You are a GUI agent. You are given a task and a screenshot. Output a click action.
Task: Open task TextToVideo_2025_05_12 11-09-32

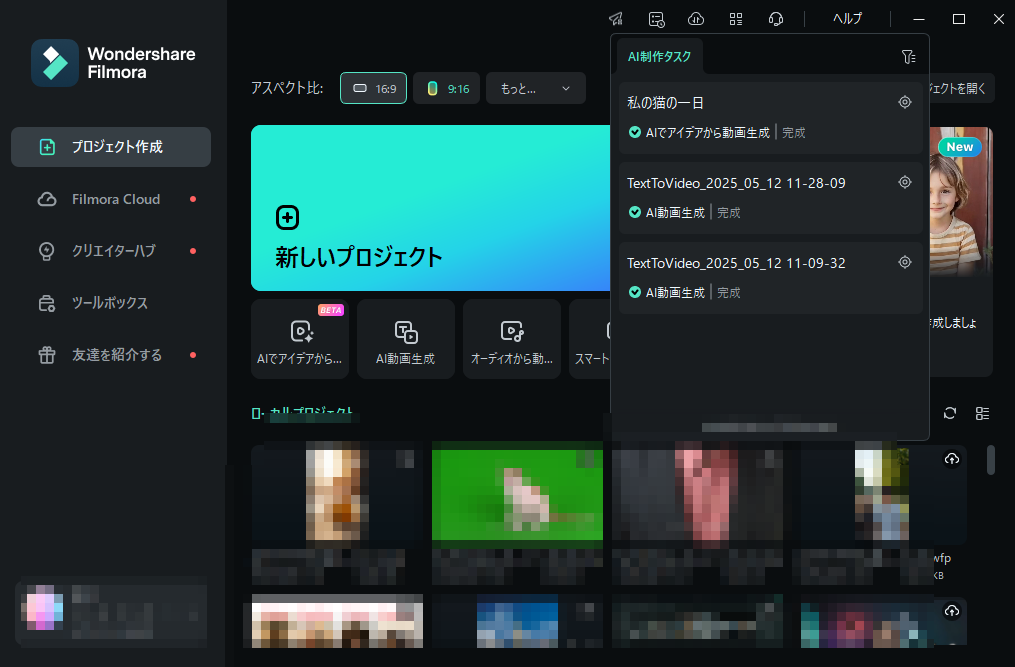point(736,264)
